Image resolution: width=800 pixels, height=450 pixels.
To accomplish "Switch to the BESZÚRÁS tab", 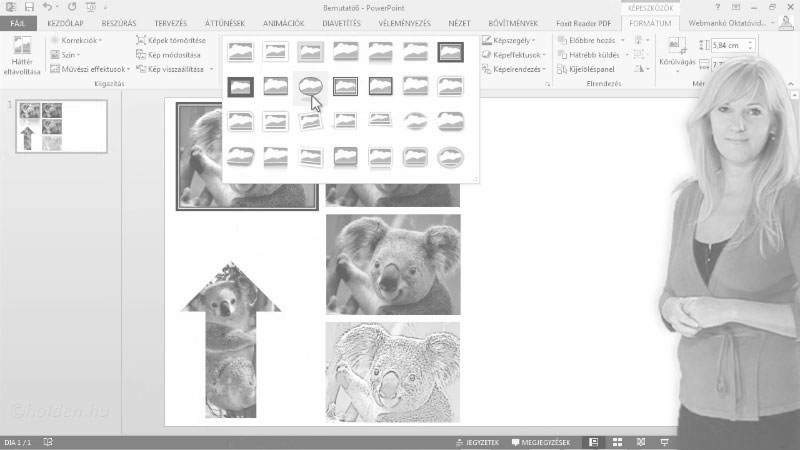I will pyautogui.click(x=119, y=23).
